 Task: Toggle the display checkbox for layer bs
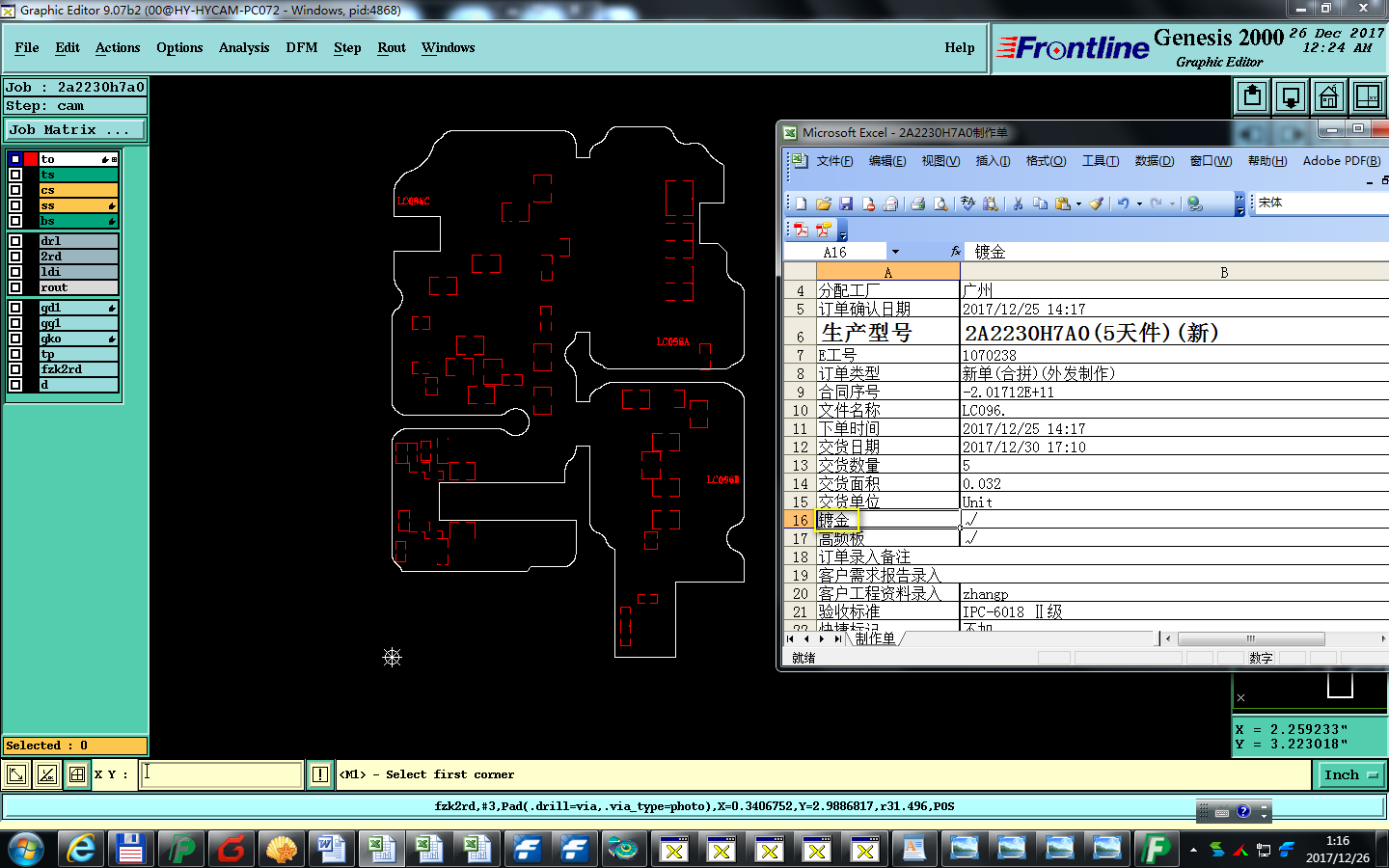[x=15, y=221]
